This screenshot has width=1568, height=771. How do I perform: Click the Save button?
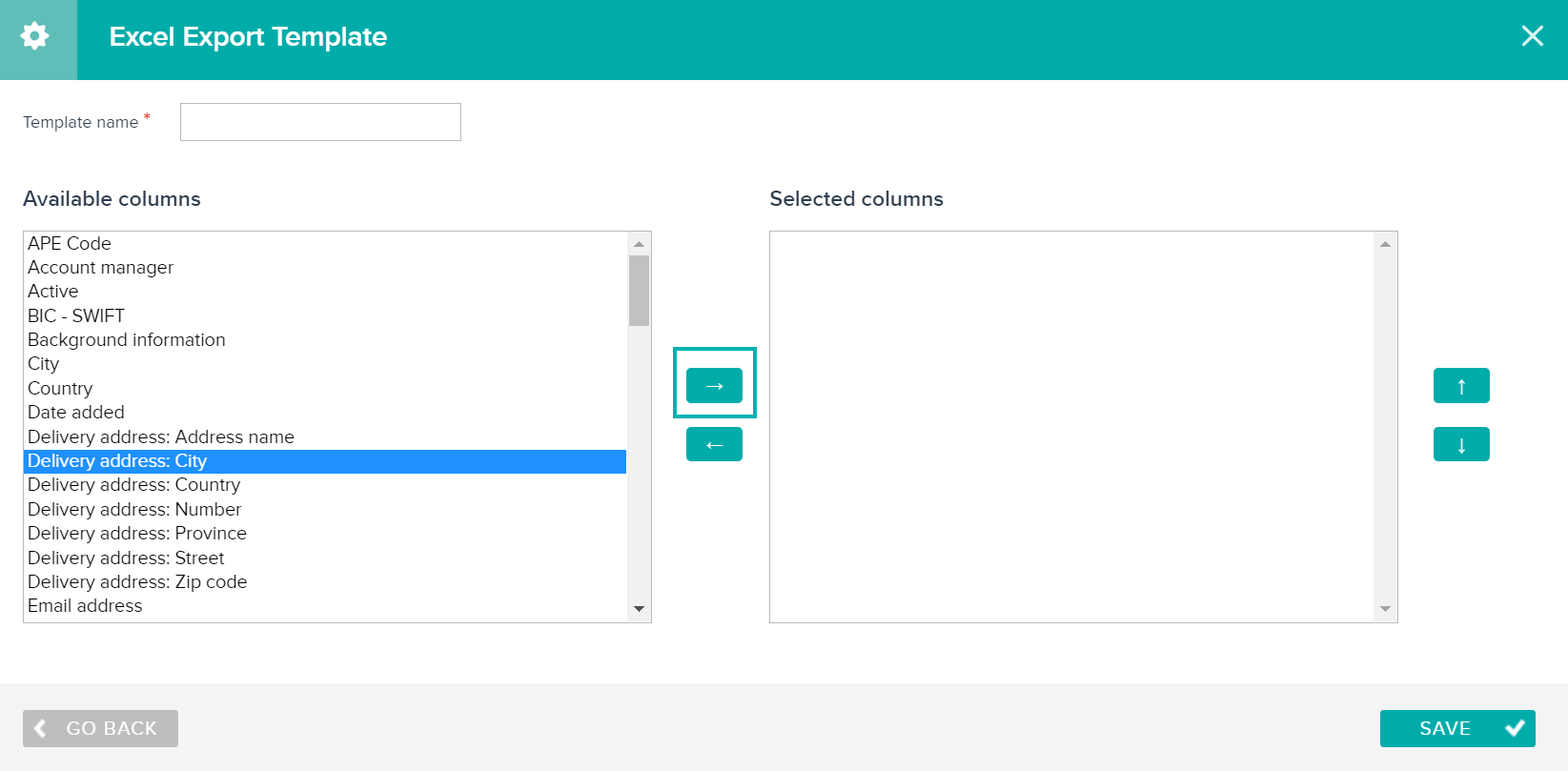(x=1457, y=728)
